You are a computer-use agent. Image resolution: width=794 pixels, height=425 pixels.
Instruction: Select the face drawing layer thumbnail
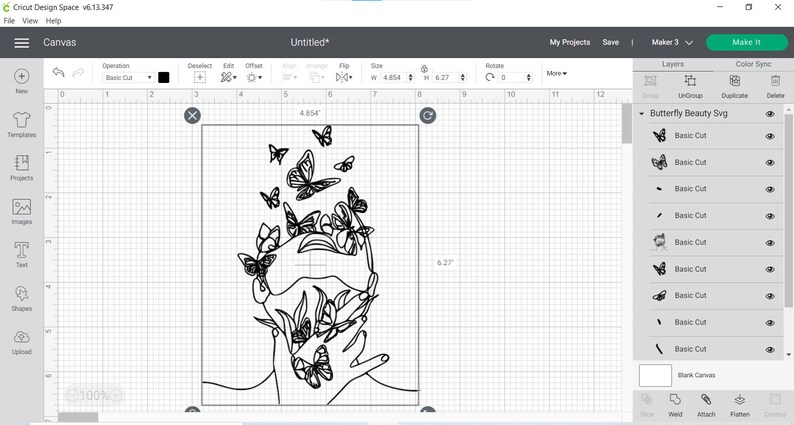click(659, 243)
